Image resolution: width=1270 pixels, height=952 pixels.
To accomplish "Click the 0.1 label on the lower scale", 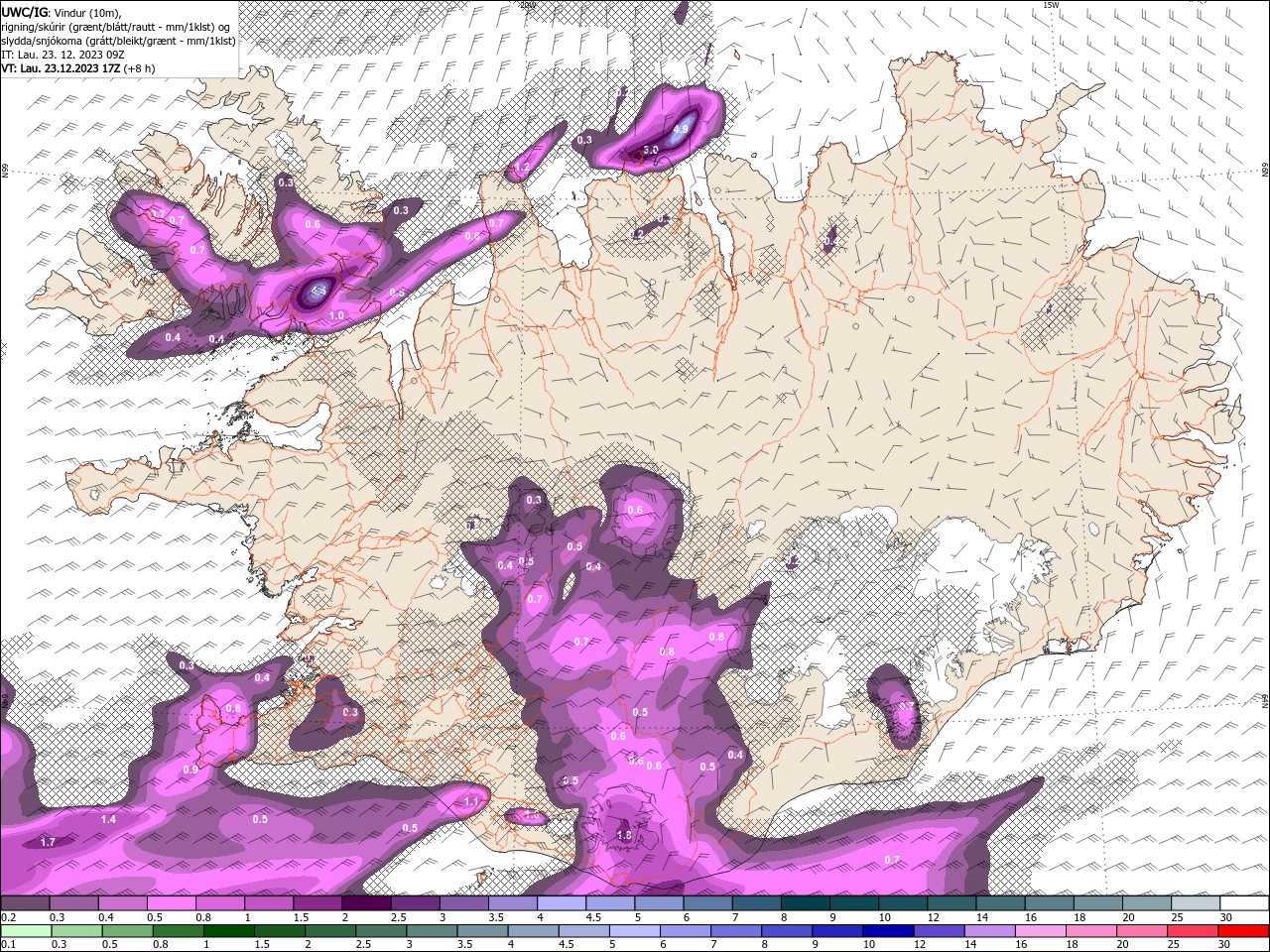I will (x=8, y=945).
